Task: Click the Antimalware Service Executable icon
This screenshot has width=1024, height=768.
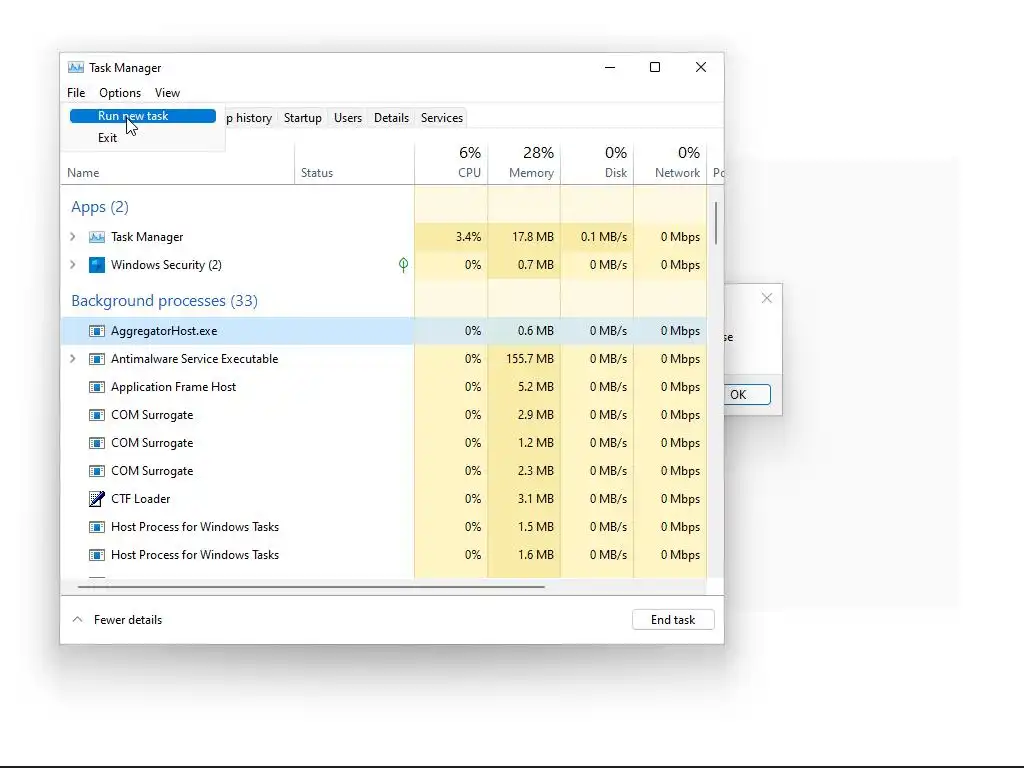Action: tap(97, 359)
